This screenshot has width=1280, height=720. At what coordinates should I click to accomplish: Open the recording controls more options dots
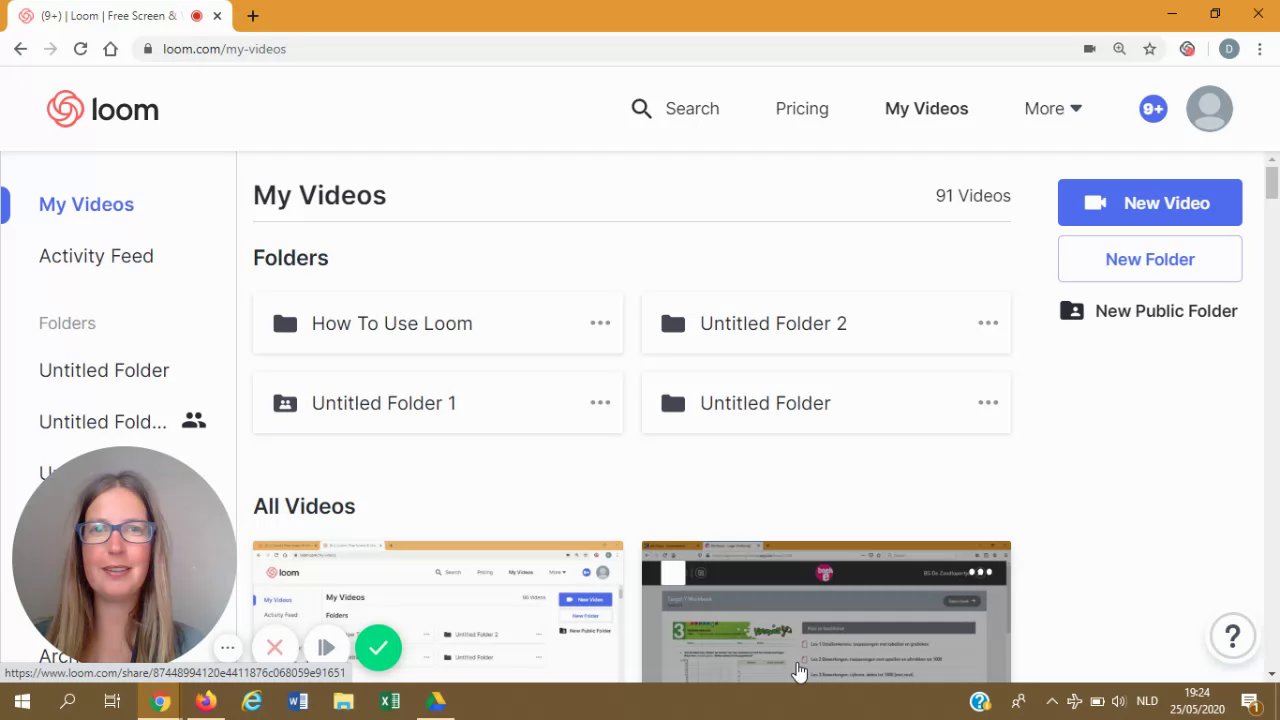click(228, 648)
